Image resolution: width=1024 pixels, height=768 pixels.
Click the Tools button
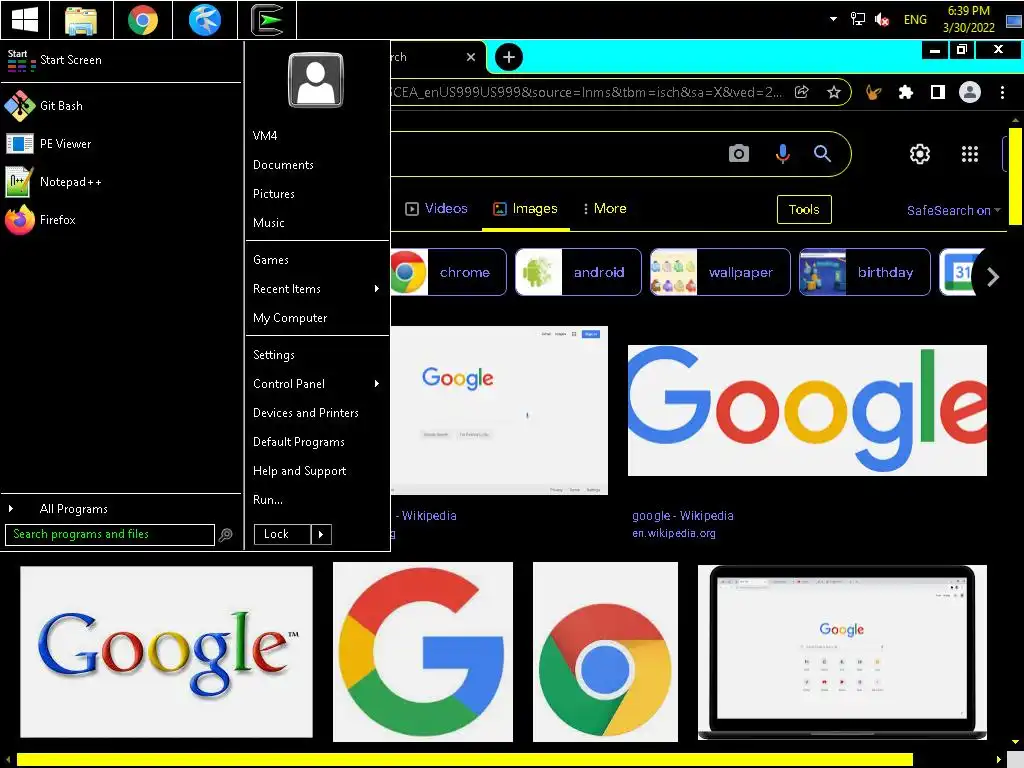(804, 210)
